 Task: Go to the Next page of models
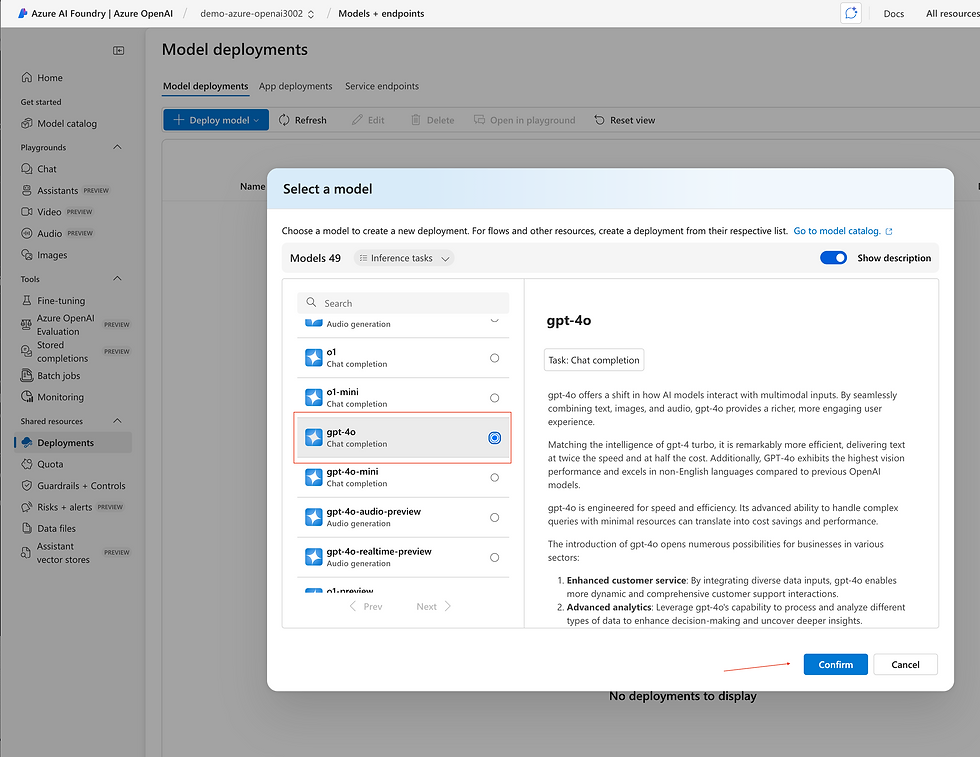coord(433,606)
